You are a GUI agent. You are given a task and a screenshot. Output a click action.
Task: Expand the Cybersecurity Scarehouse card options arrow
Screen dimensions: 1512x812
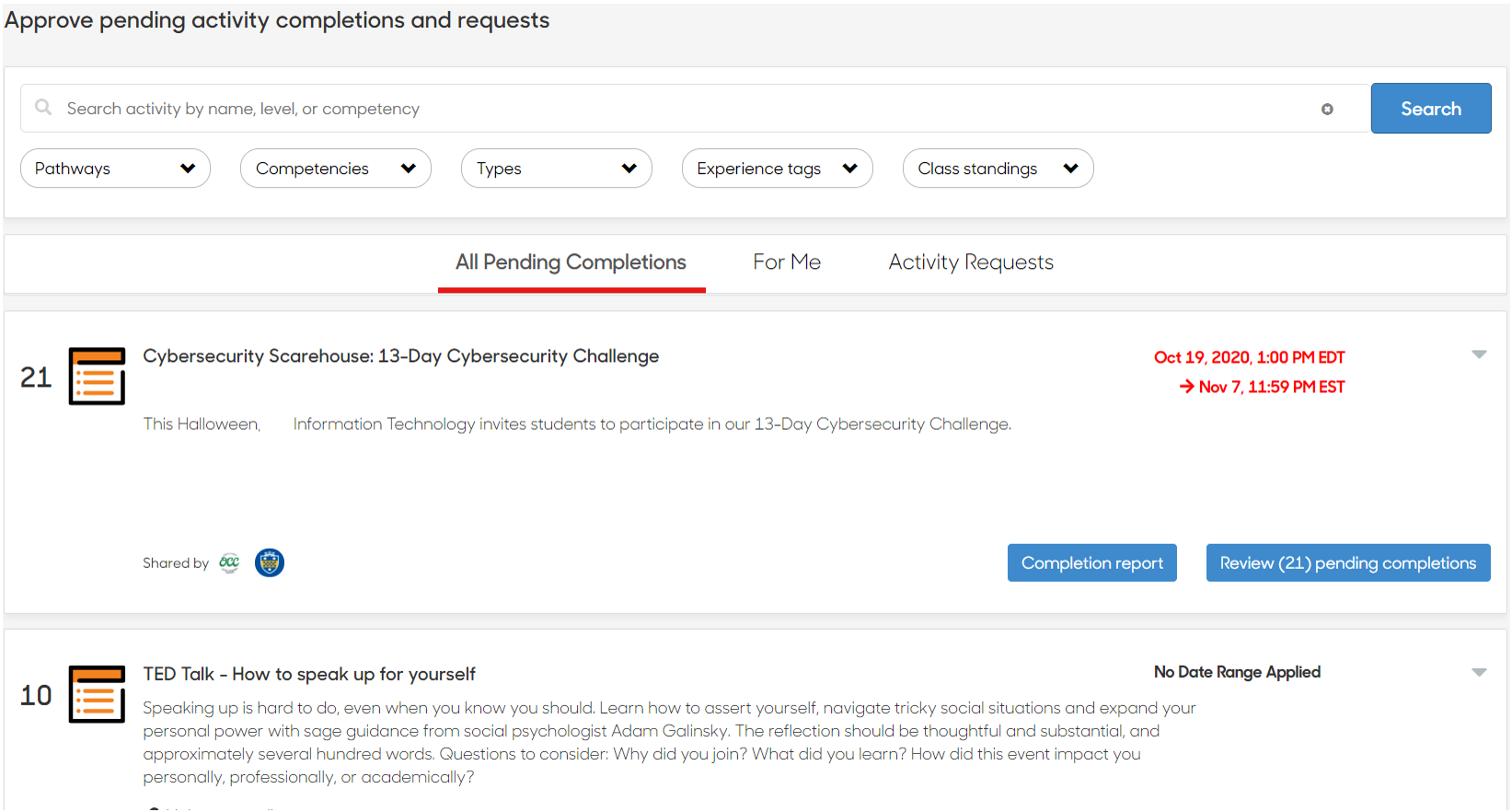click(1479, 354)
